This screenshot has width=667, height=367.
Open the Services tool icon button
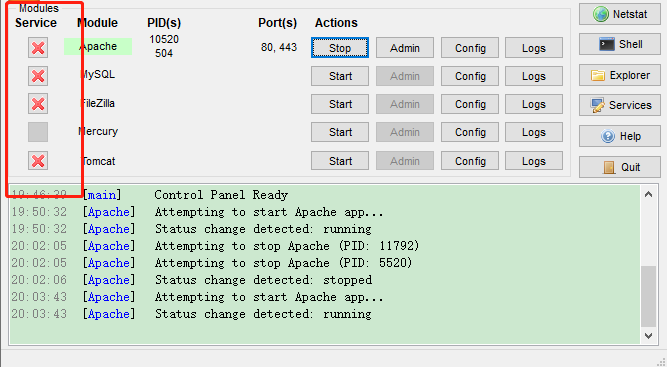pos(620,105)
